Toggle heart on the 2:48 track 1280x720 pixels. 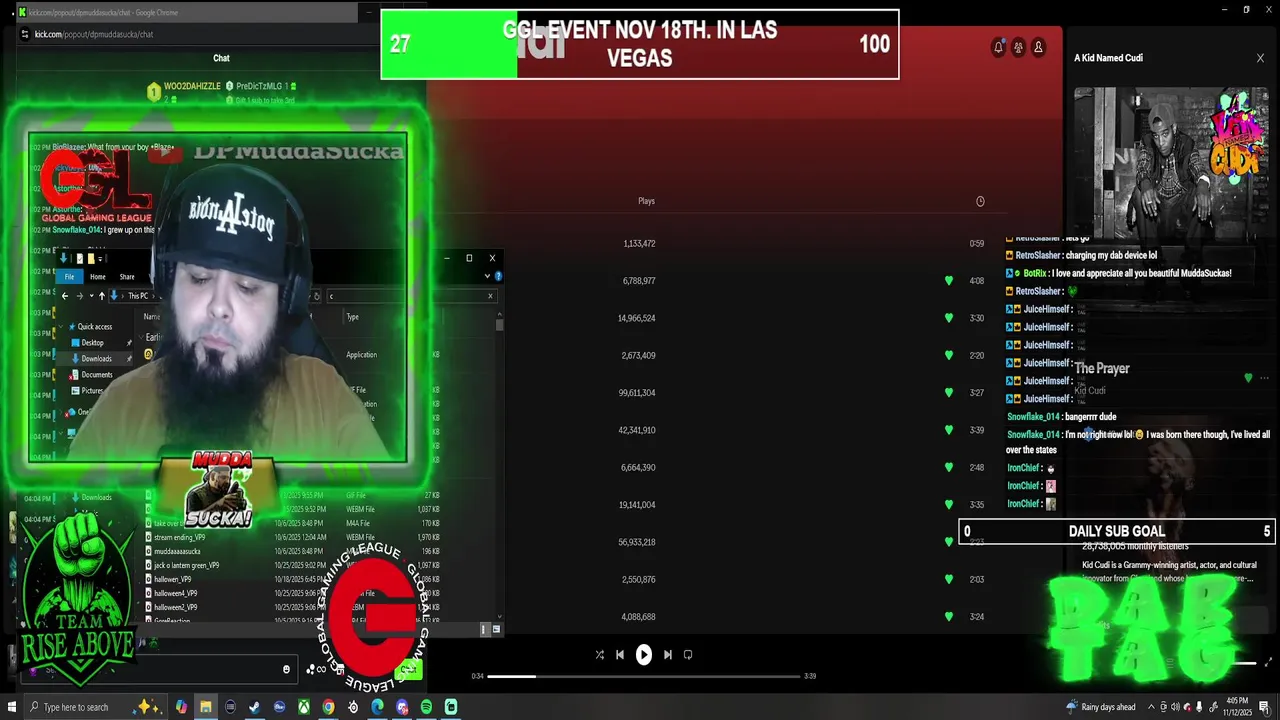949,467
